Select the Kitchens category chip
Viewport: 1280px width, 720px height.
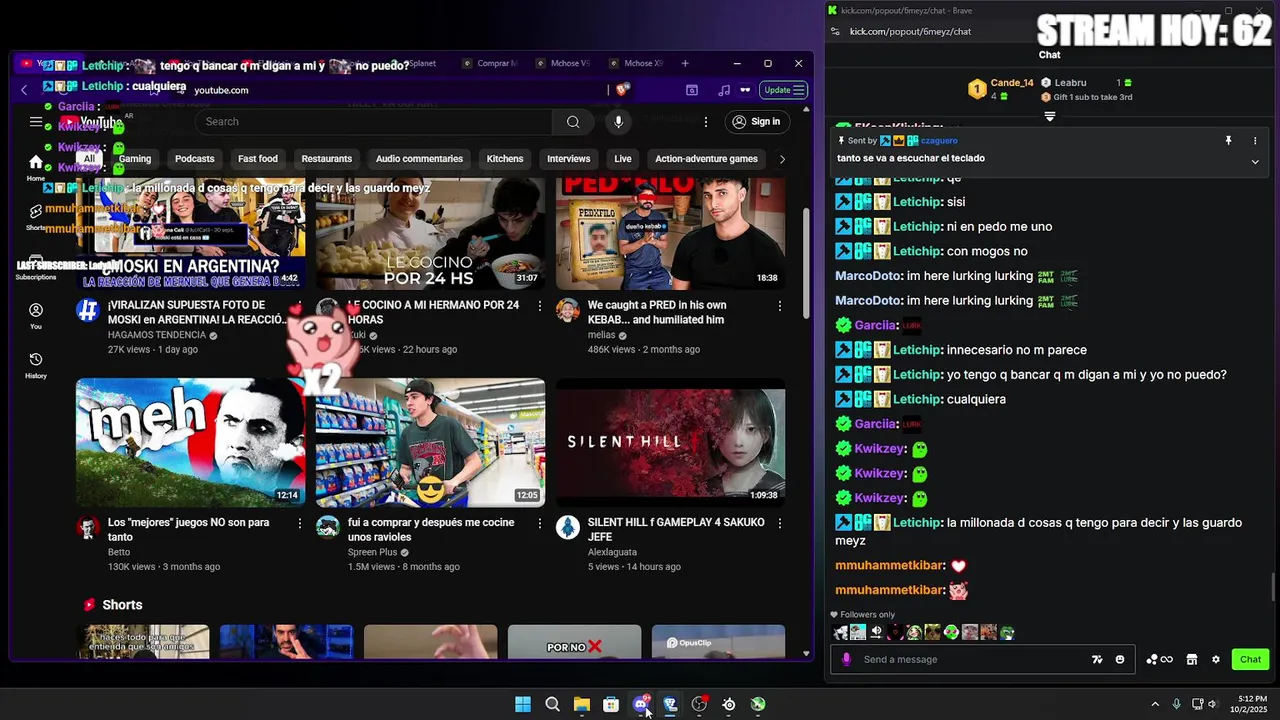[x=505, y=159]
